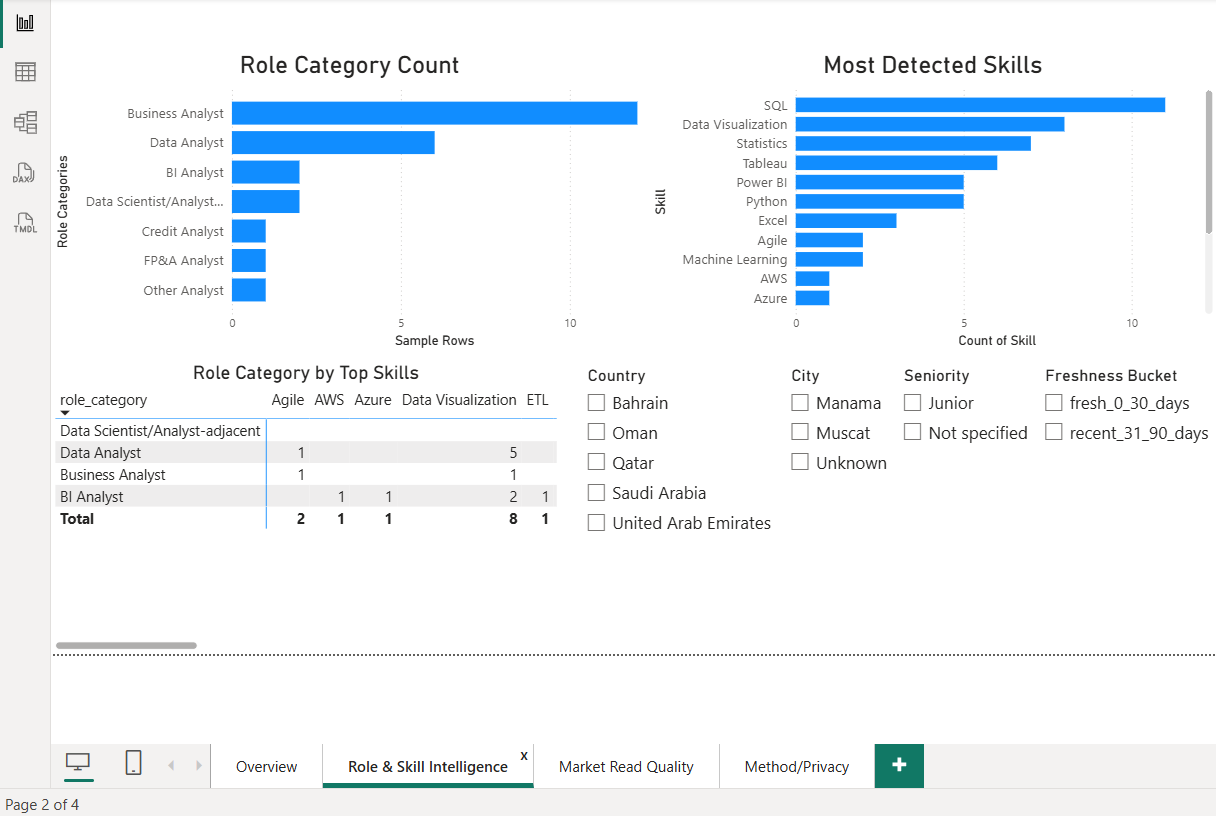1216x816 pixels.
Task: Click the Tableau skill bar
Action: (x=896, y=163)
